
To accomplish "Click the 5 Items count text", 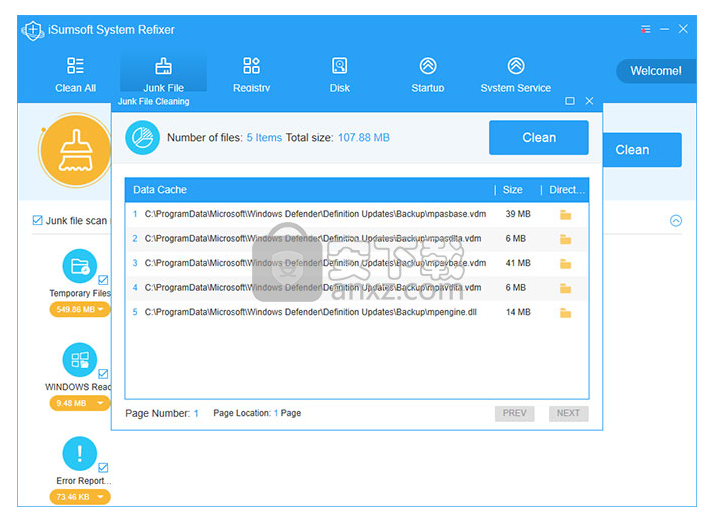I will tap(264, 138).
